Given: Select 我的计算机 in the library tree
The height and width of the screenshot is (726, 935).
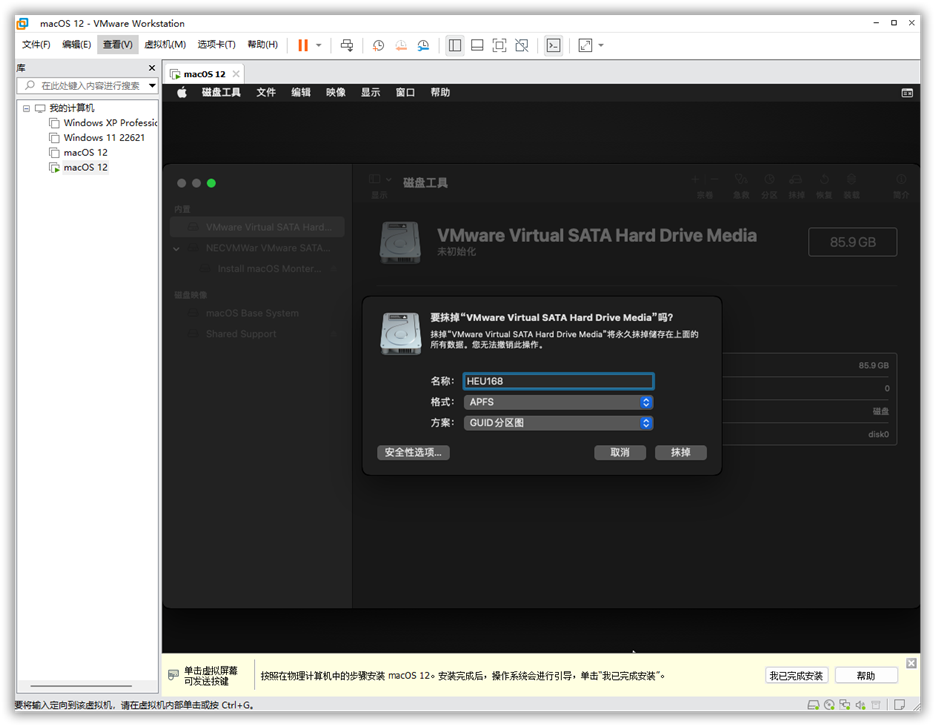Looking at the screenshot, I should 72,108.
